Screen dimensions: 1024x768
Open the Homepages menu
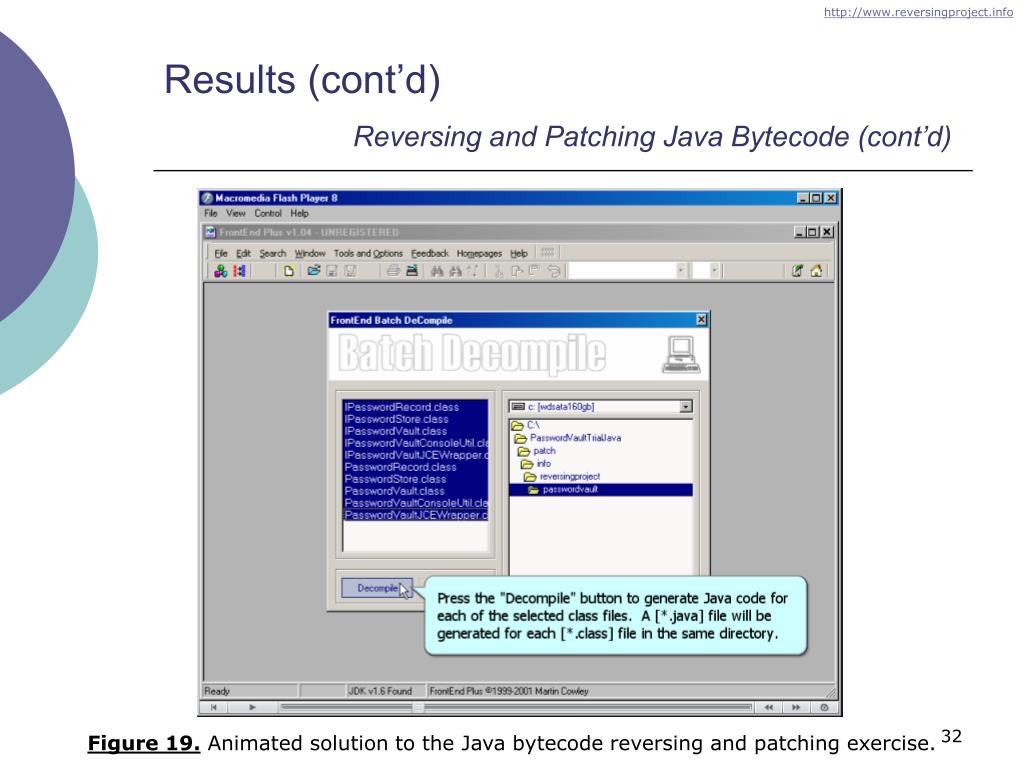pyautogui.click(x=479, y=253)
